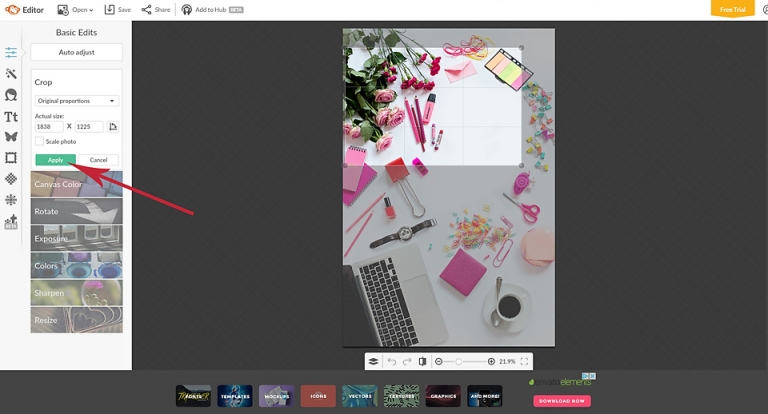Open the Textures ad thumbnail

(x=402, y=396)
